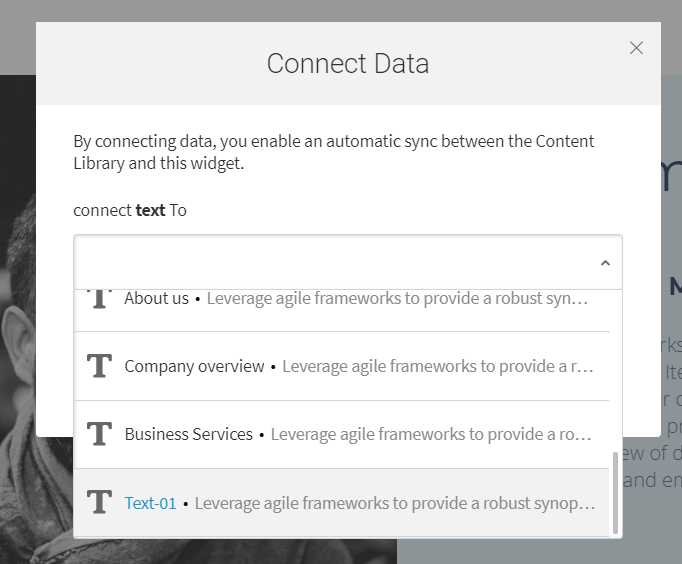Click the dialog's sync description paragraph
Viewport: 682px width, 564px height.
pos(334,152)
